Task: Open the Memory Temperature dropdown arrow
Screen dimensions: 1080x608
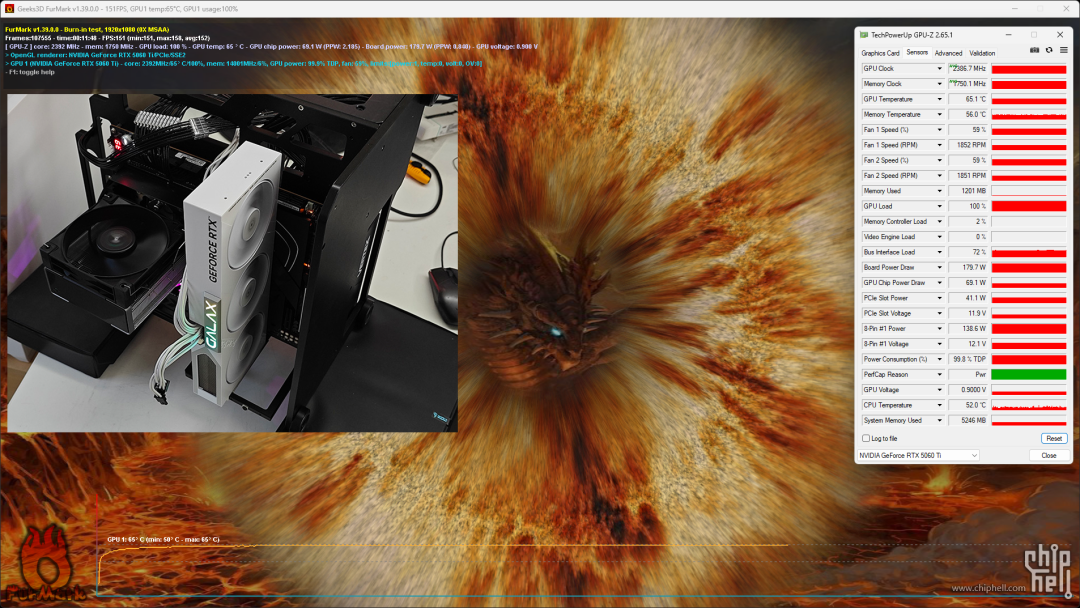Action: [939, 114]
